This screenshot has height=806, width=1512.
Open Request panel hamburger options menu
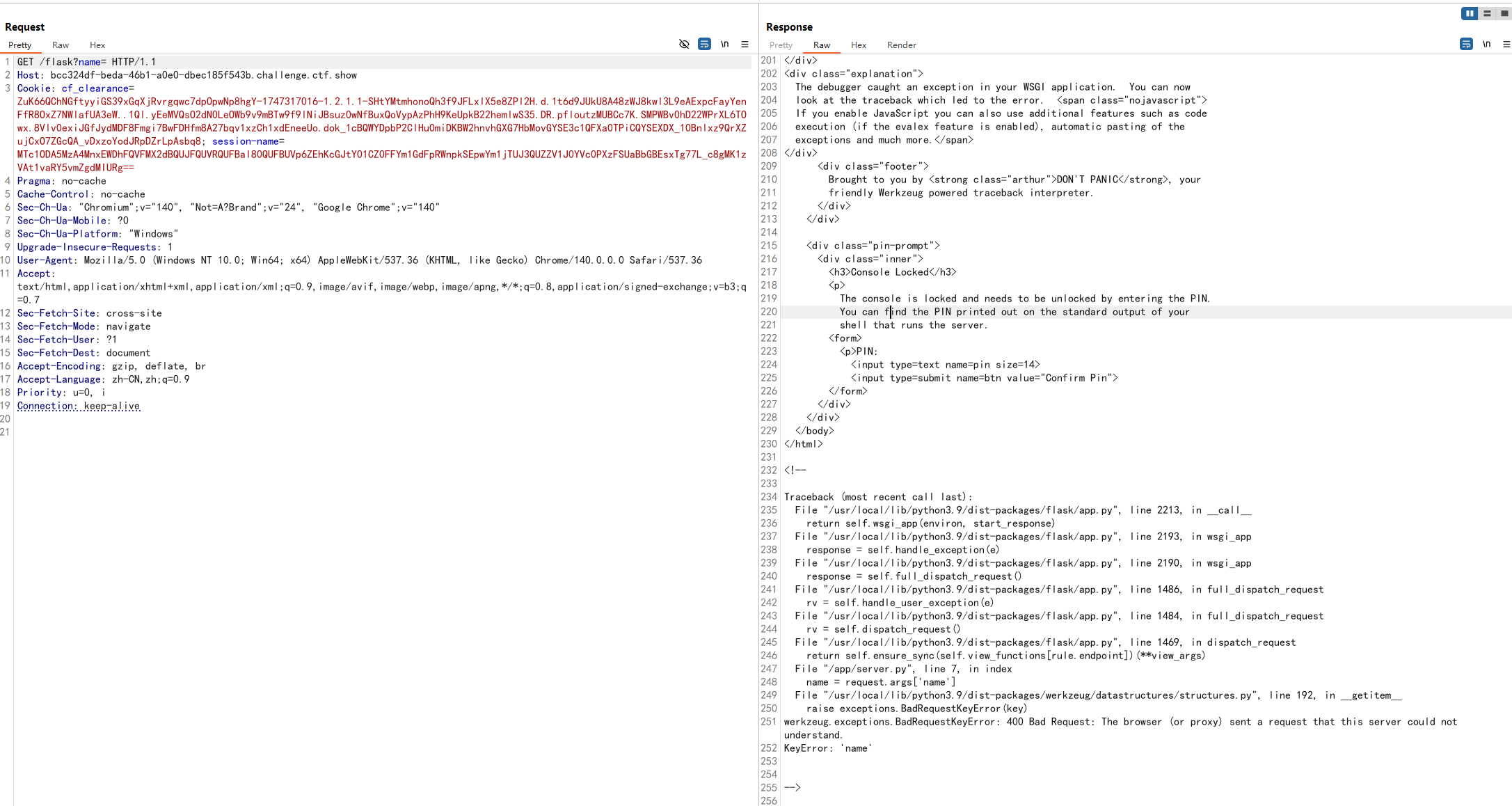pyautogui.click(x=745, y=44)
